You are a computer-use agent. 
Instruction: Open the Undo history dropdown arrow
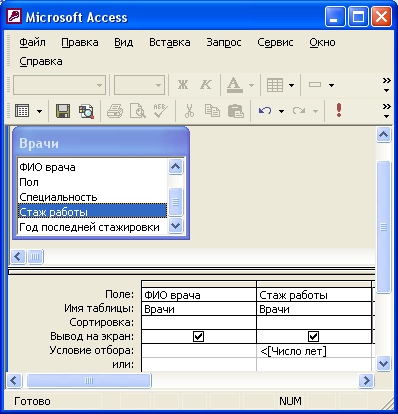click(281, 111)
